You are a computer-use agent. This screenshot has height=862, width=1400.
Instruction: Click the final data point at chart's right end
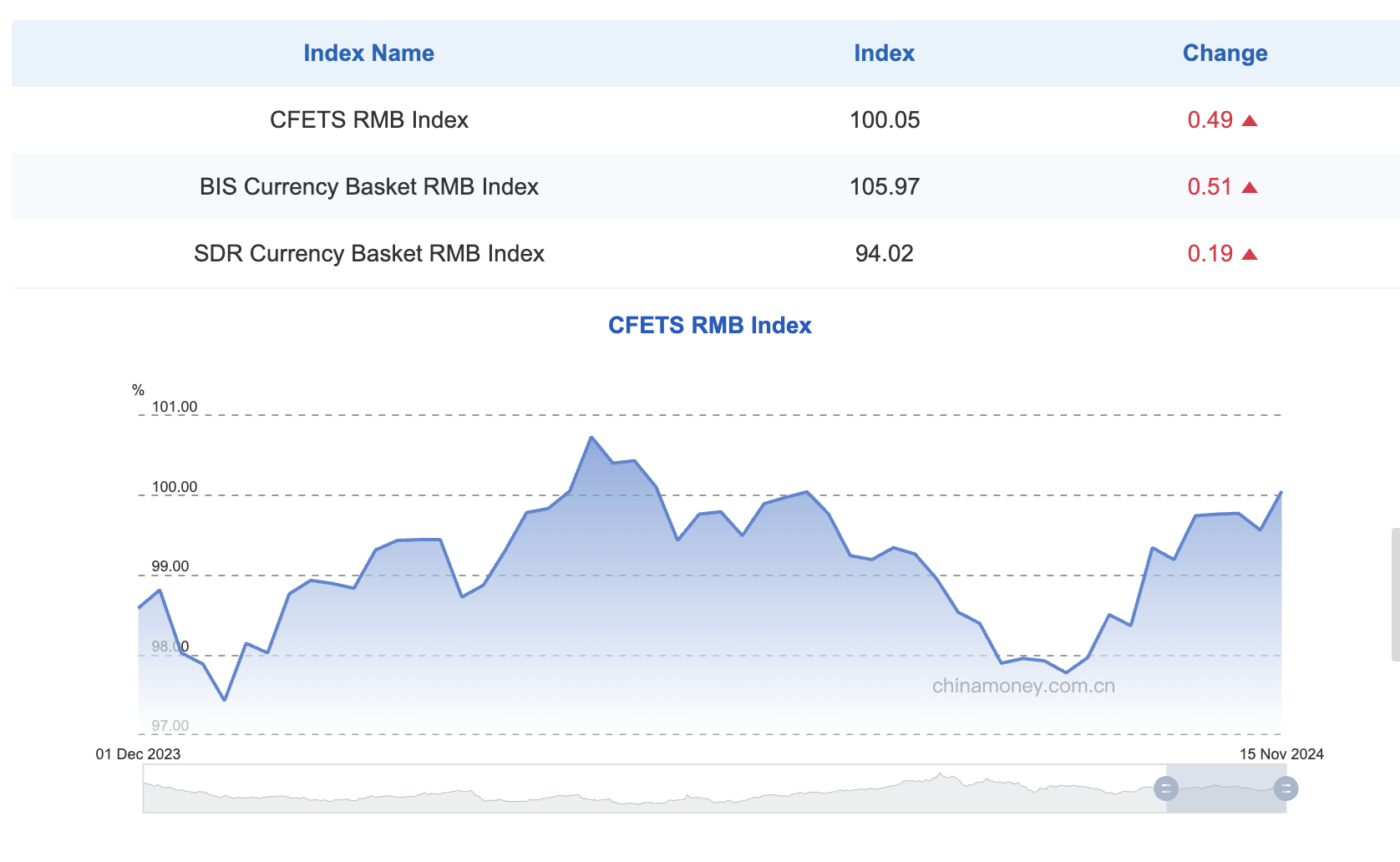pos(1281,492)
